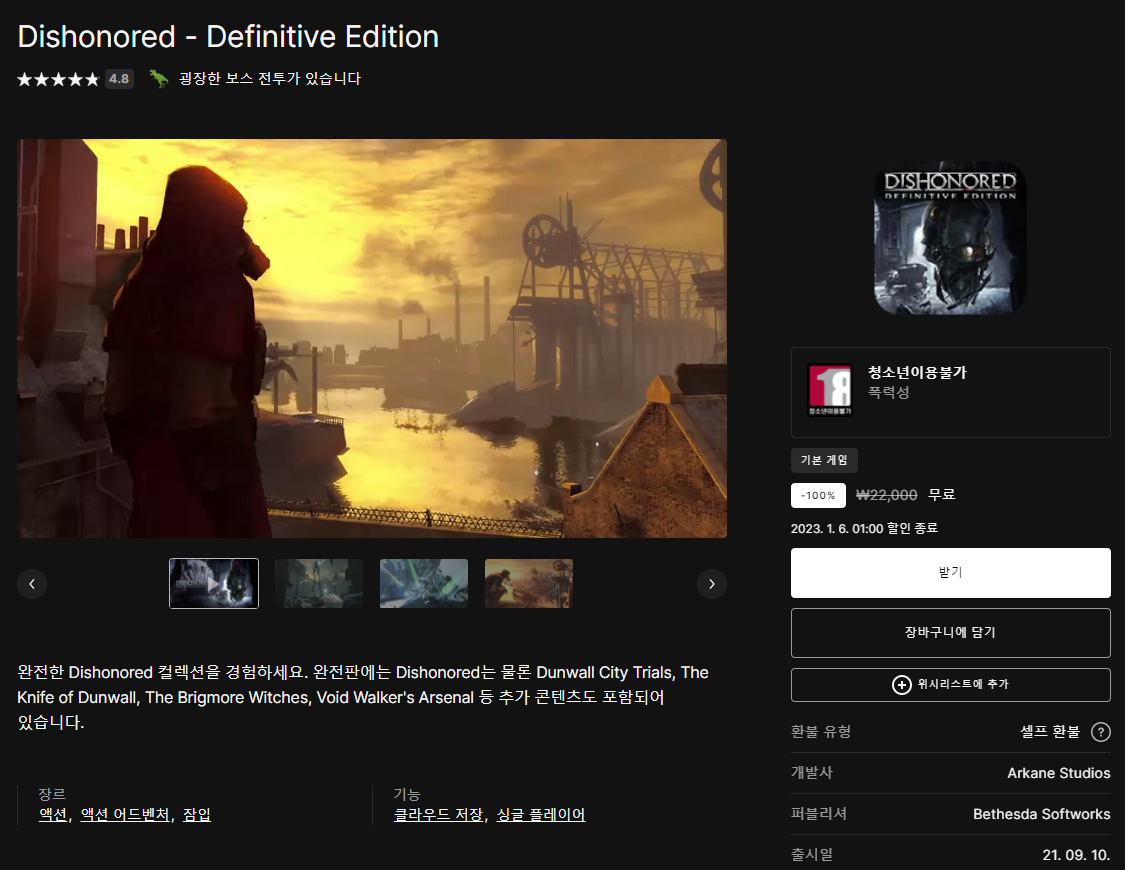The height and width of the screenshot is (870, 1125).
Task: Select the third screenshot thumbnail with green beams
Action: [x=424, y=583]
